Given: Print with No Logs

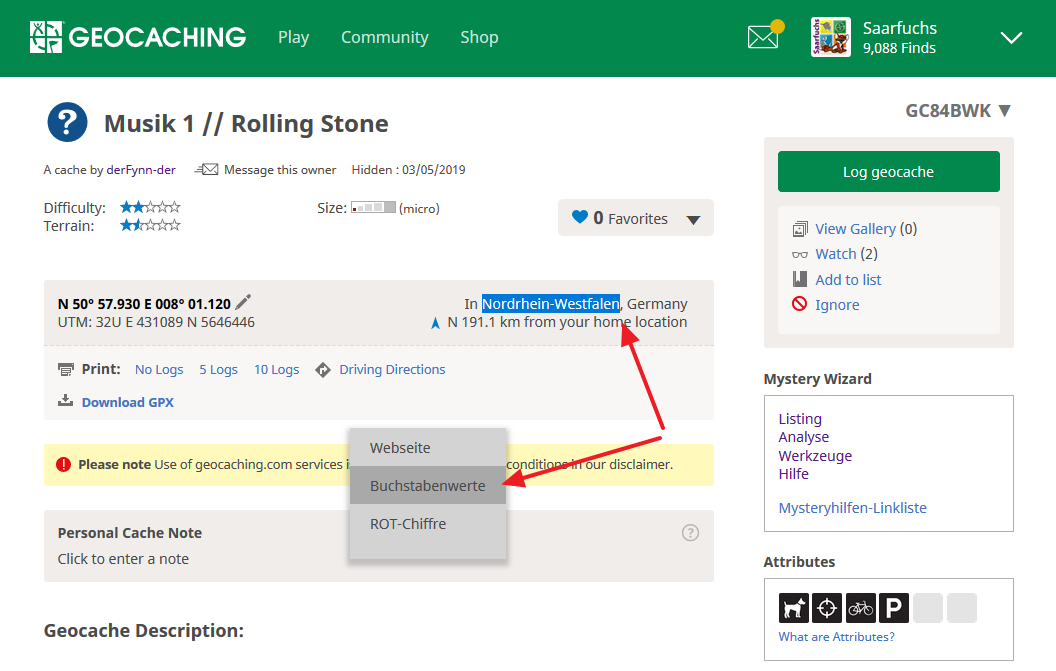Looking at the screenshot, I should tap(159, 369).
